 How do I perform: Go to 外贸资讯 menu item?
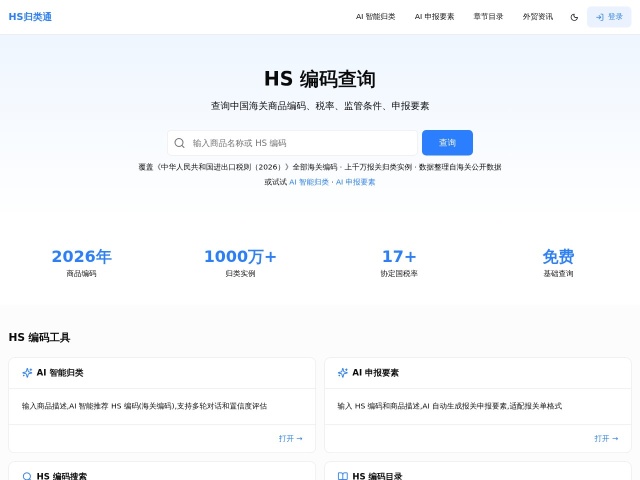pos(538,17)
